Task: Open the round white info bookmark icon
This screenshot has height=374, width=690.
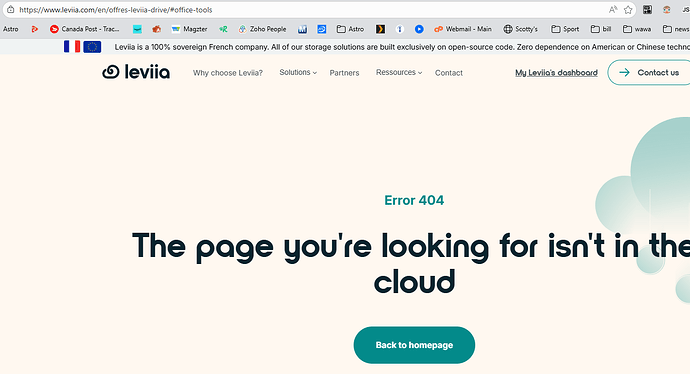Action: tap(400, 29)
